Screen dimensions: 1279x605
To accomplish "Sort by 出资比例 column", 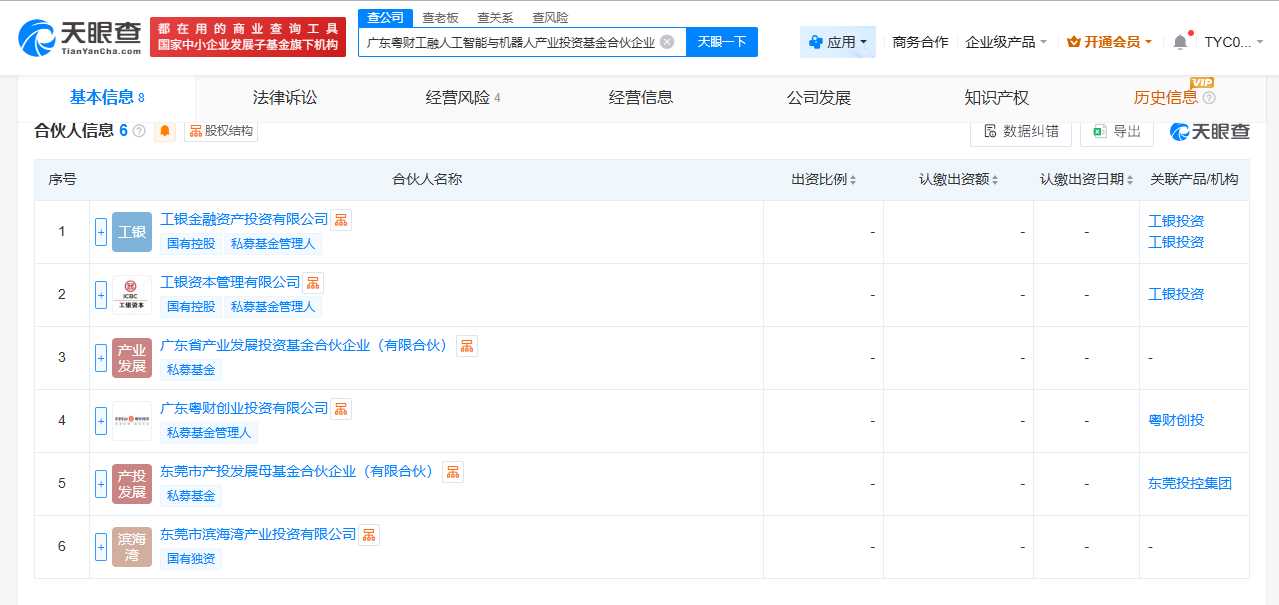I will point(823,180).
